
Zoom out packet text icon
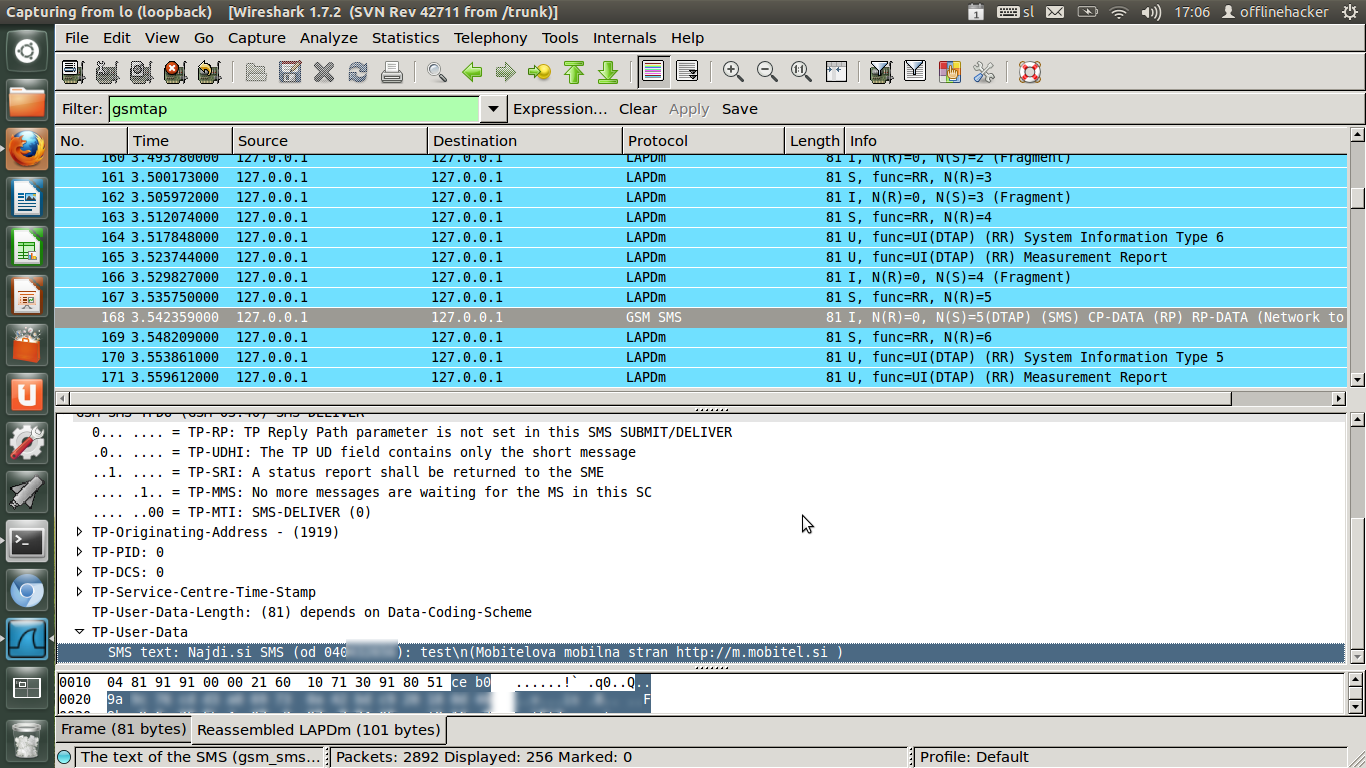click(x=767, y=72)
